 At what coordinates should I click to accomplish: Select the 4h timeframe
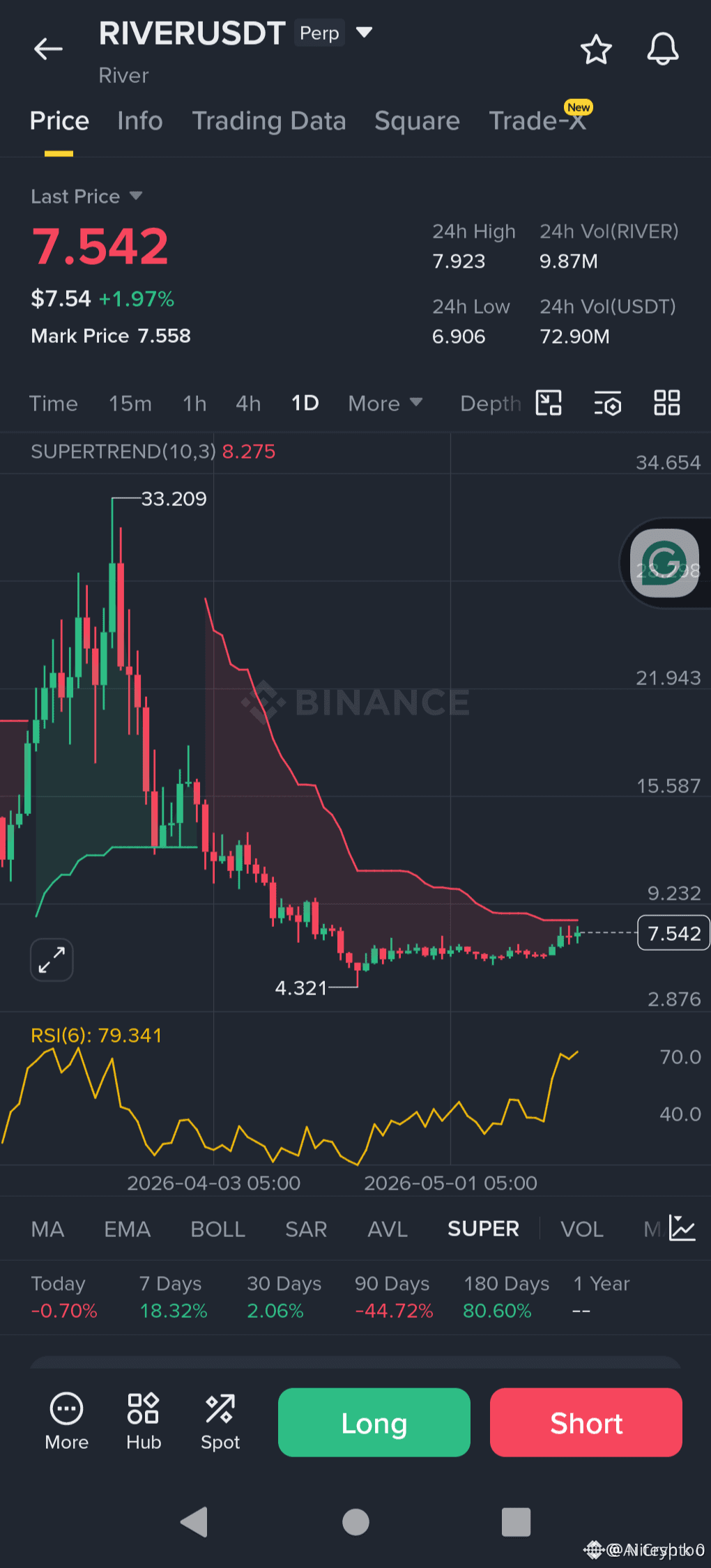pos(248,403)
